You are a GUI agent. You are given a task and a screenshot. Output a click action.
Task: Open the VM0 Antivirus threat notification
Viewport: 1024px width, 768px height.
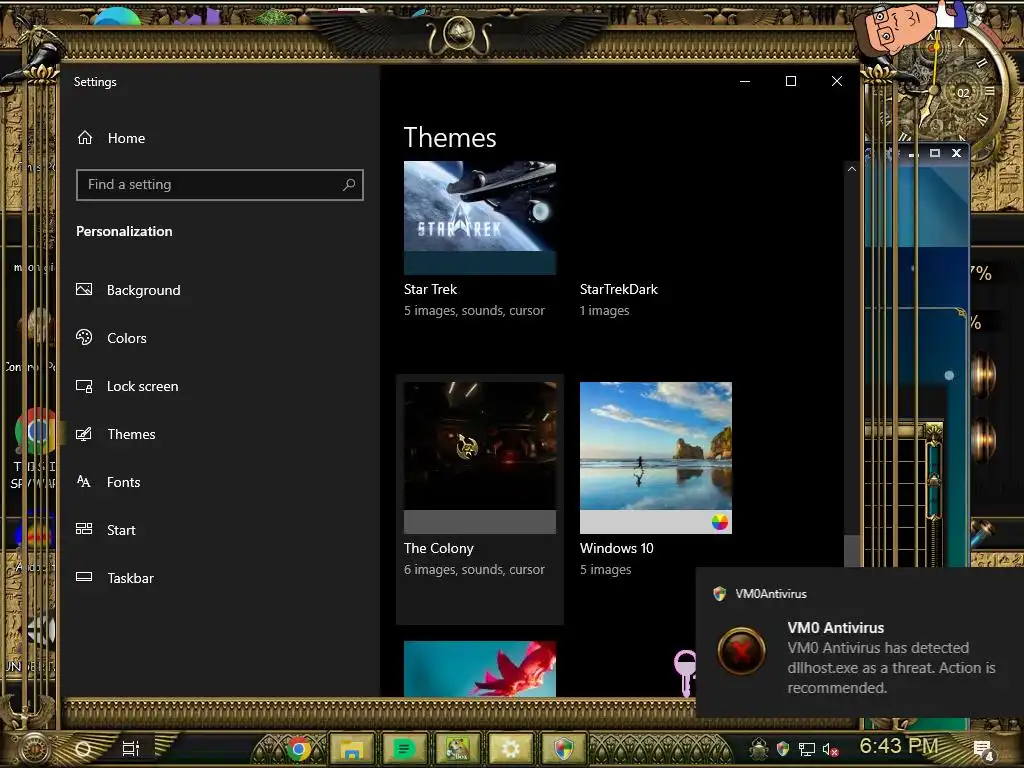tap(859, 642)
